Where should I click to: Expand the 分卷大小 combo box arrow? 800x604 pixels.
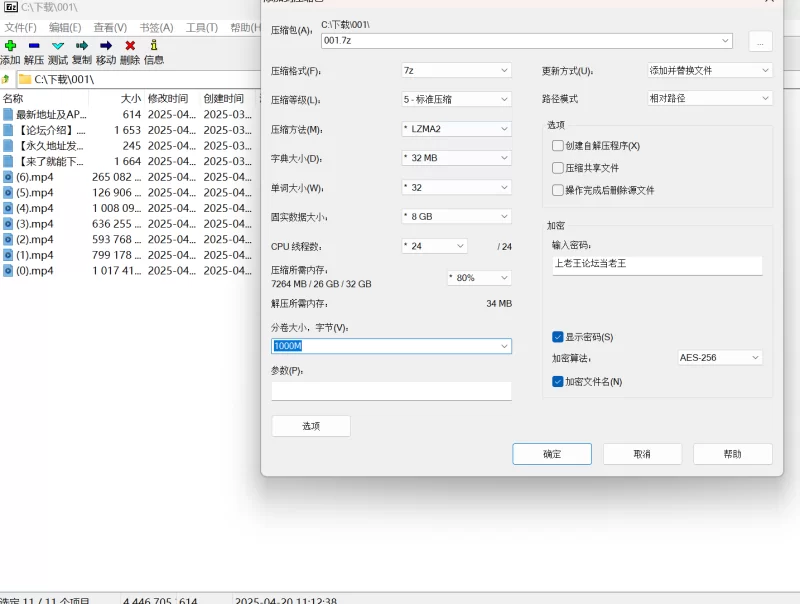point(504,346)
